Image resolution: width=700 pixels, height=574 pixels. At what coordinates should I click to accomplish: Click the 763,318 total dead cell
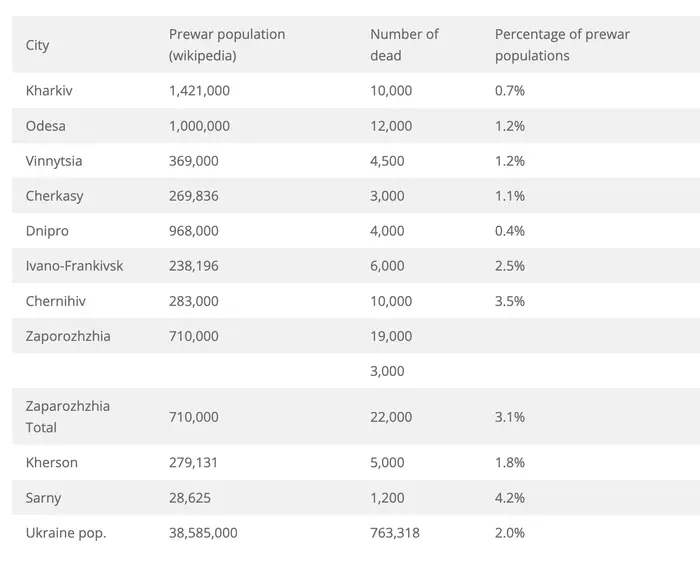click(x=395, y=533)
